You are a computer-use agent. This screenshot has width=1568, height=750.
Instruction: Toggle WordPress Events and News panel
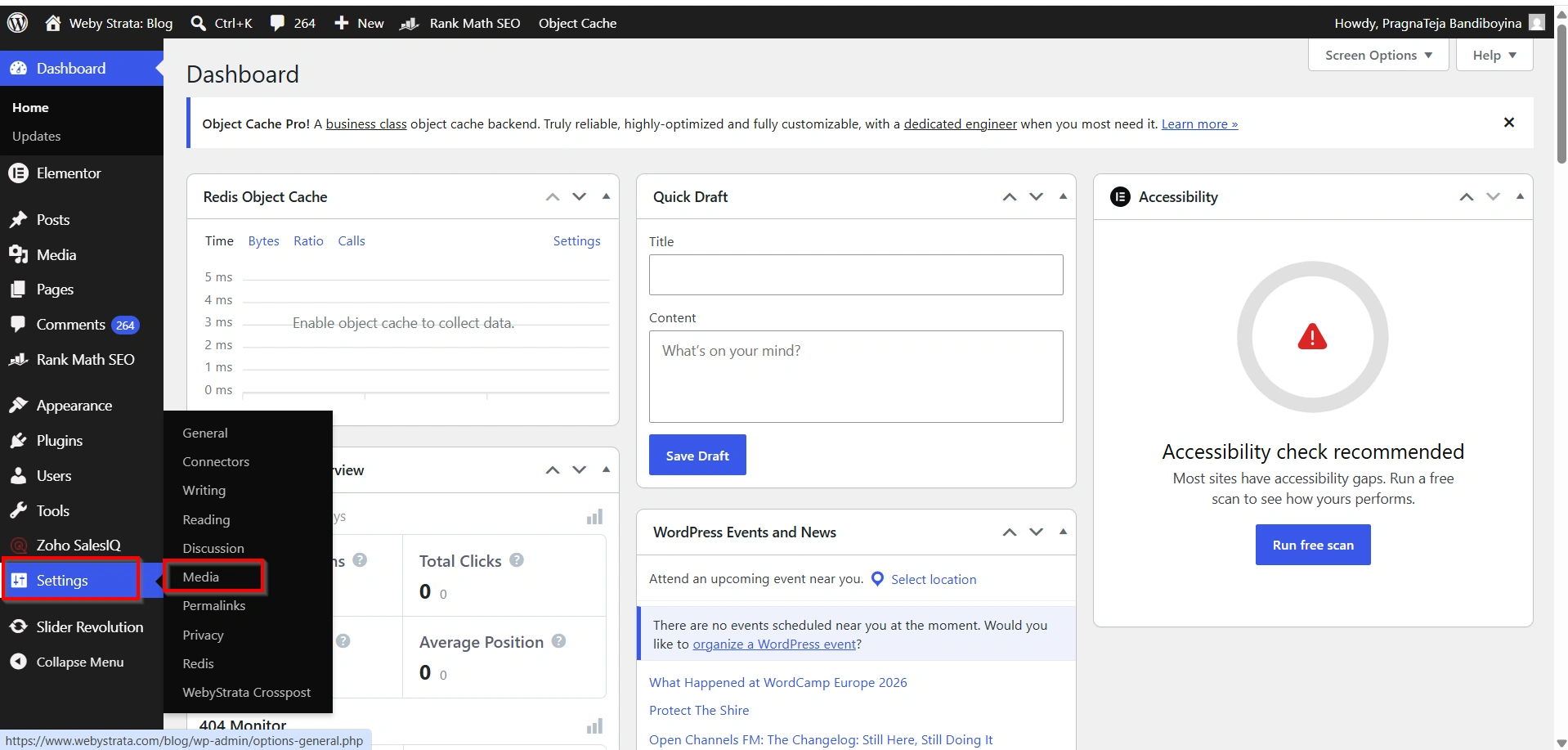pyautogui.click(x=1063, y=532)
